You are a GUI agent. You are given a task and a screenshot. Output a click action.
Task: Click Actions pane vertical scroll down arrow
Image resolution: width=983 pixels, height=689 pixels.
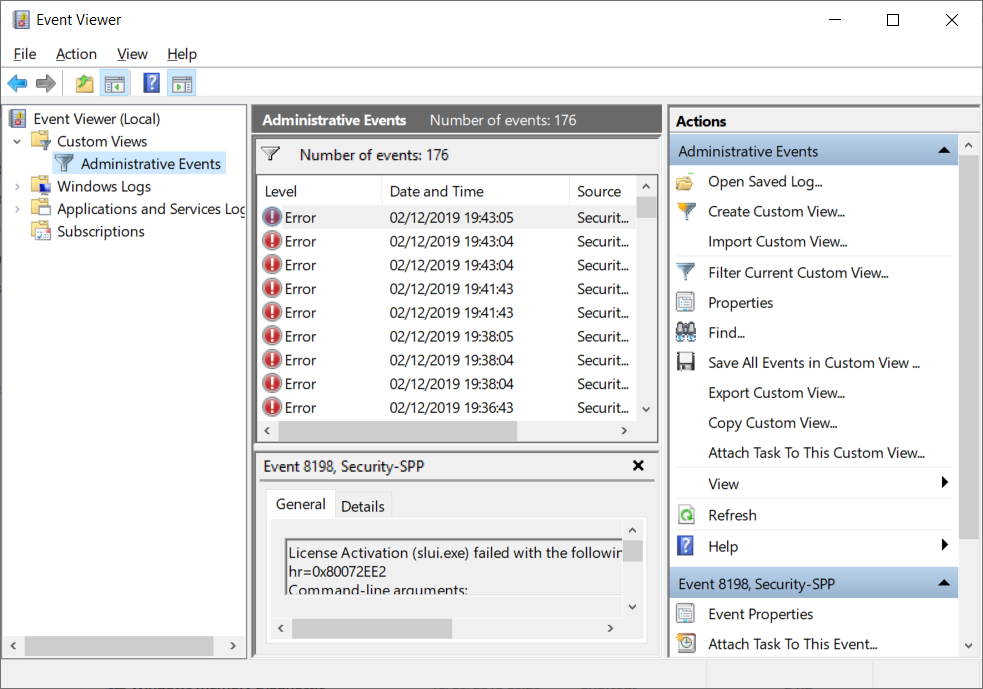969,645
